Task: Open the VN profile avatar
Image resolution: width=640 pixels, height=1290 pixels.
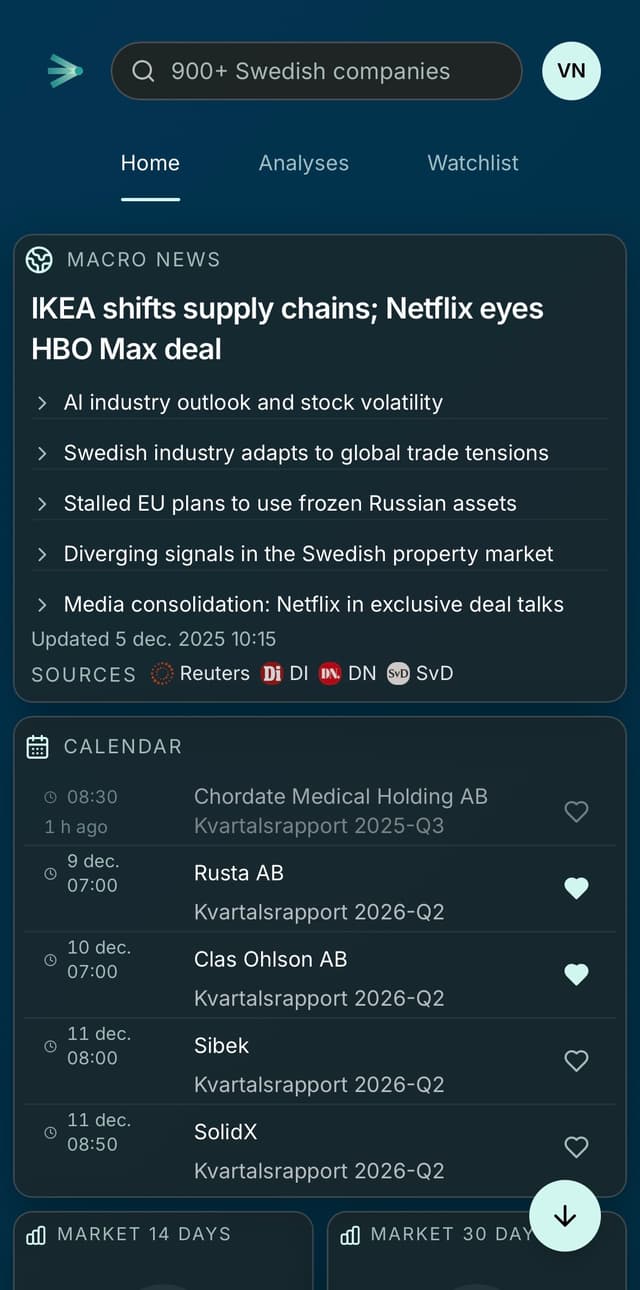Action: click(571, 71)
